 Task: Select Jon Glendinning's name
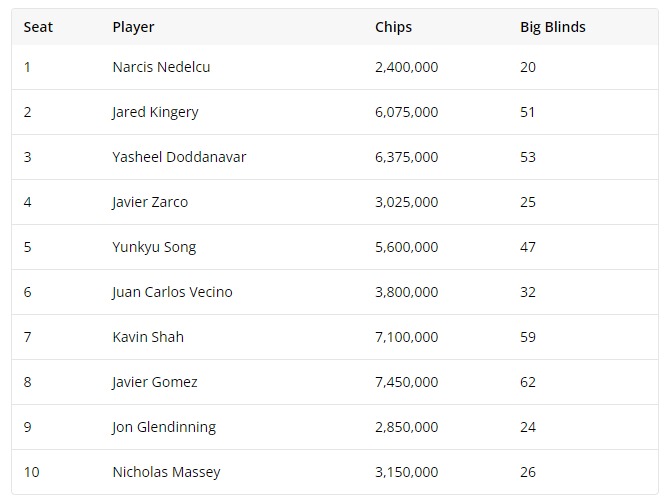(x=164, y=427)
